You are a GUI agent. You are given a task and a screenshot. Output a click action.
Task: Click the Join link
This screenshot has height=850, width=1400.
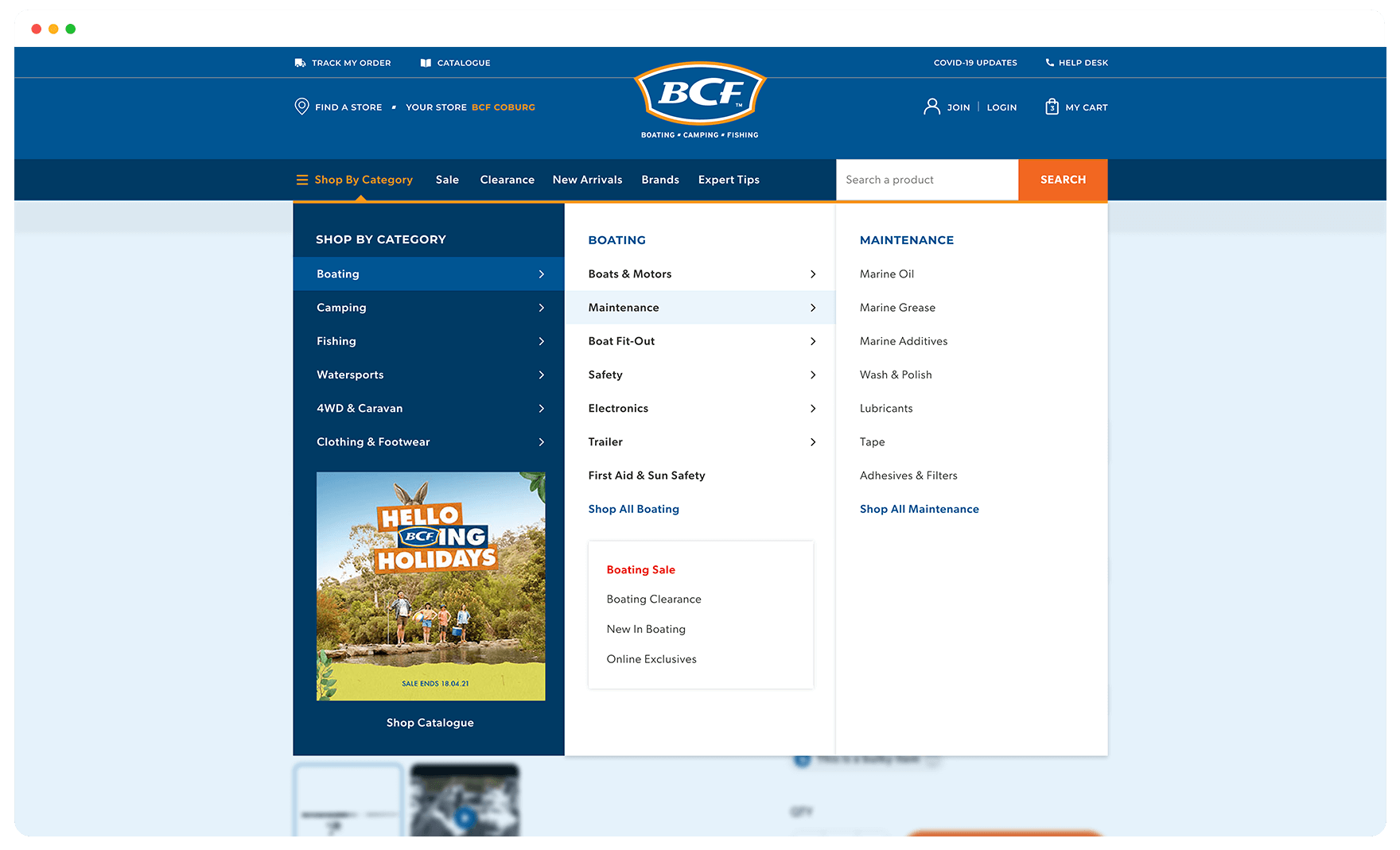click(x=959, y=107)
